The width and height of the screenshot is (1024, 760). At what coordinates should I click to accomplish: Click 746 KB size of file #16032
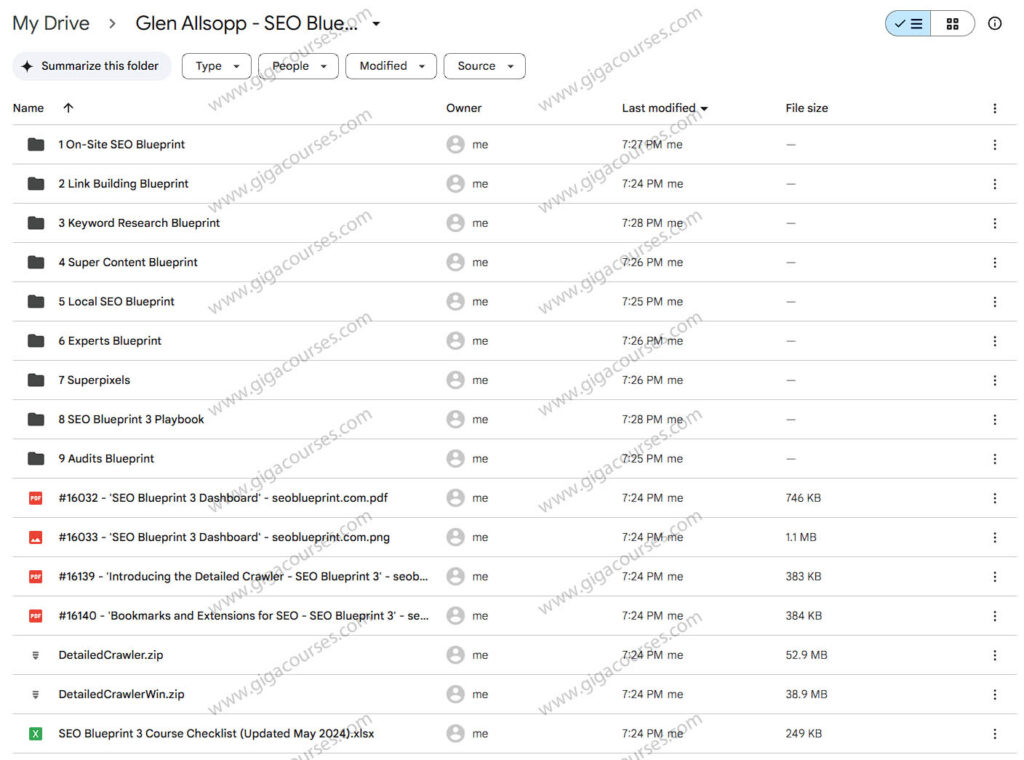pyautogui.click(x=803, y=498)
